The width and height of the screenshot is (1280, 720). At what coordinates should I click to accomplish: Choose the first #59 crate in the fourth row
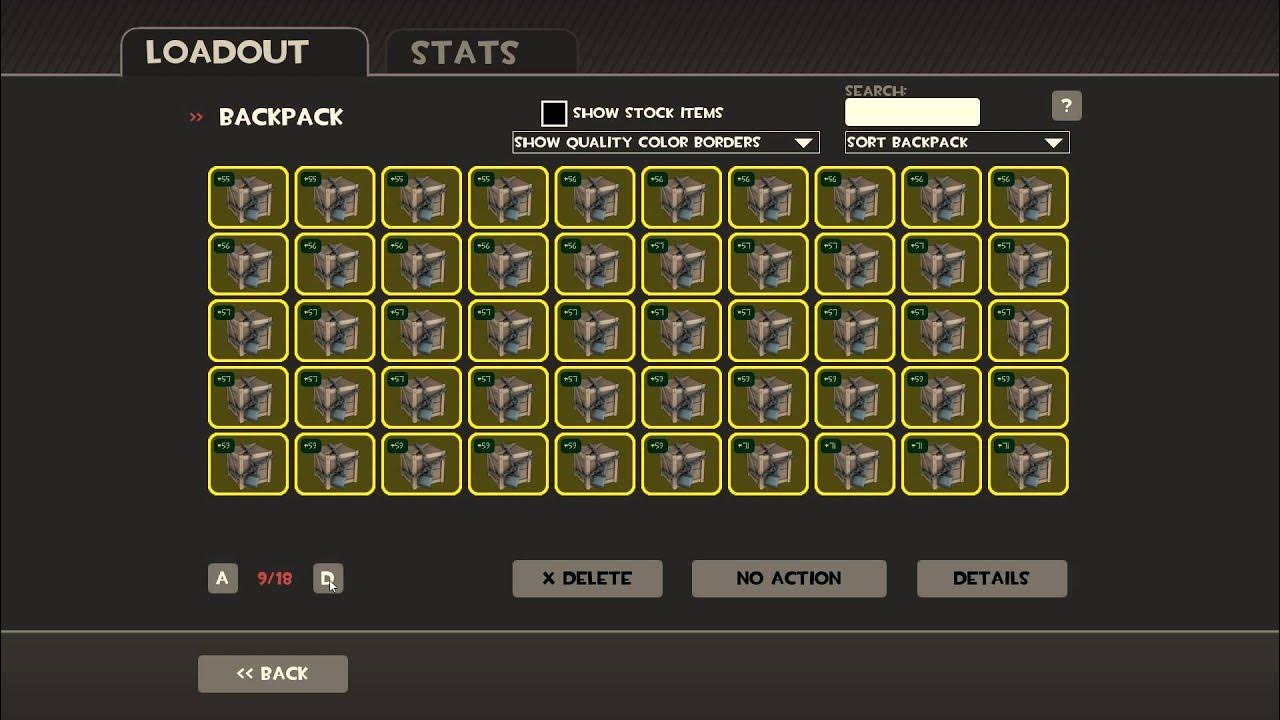(x=681, y=397)
